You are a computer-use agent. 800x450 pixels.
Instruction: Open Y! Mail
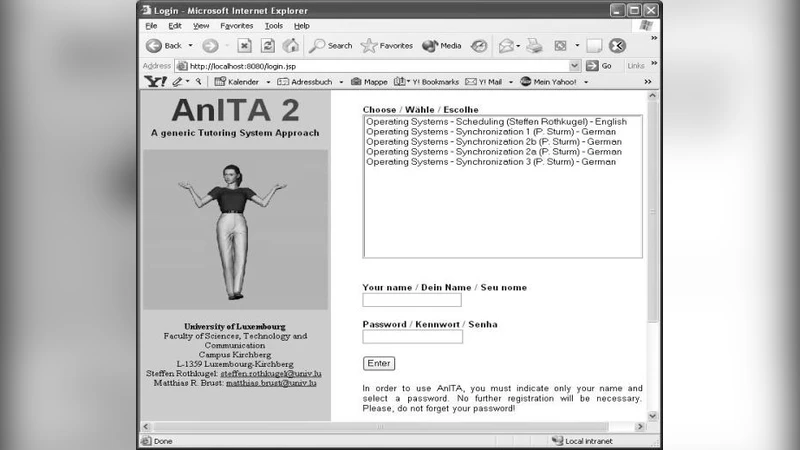pyautogui.click(x=484, y=82)
